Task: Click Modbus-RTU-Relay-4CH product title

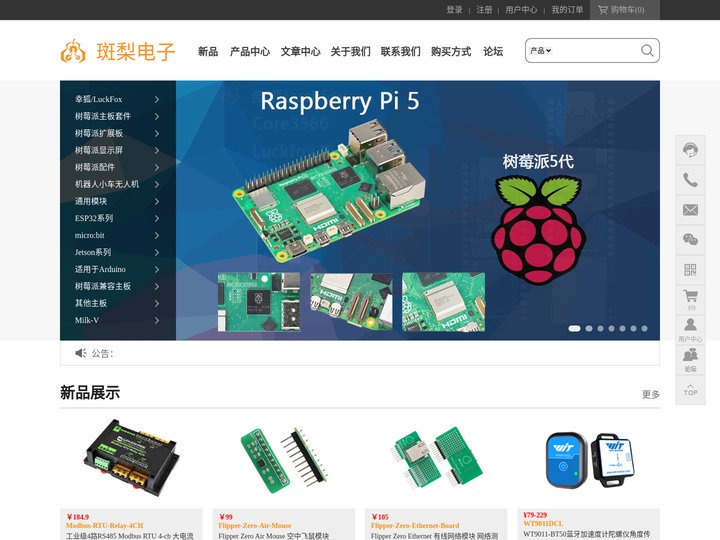Action: click(105, 525)
